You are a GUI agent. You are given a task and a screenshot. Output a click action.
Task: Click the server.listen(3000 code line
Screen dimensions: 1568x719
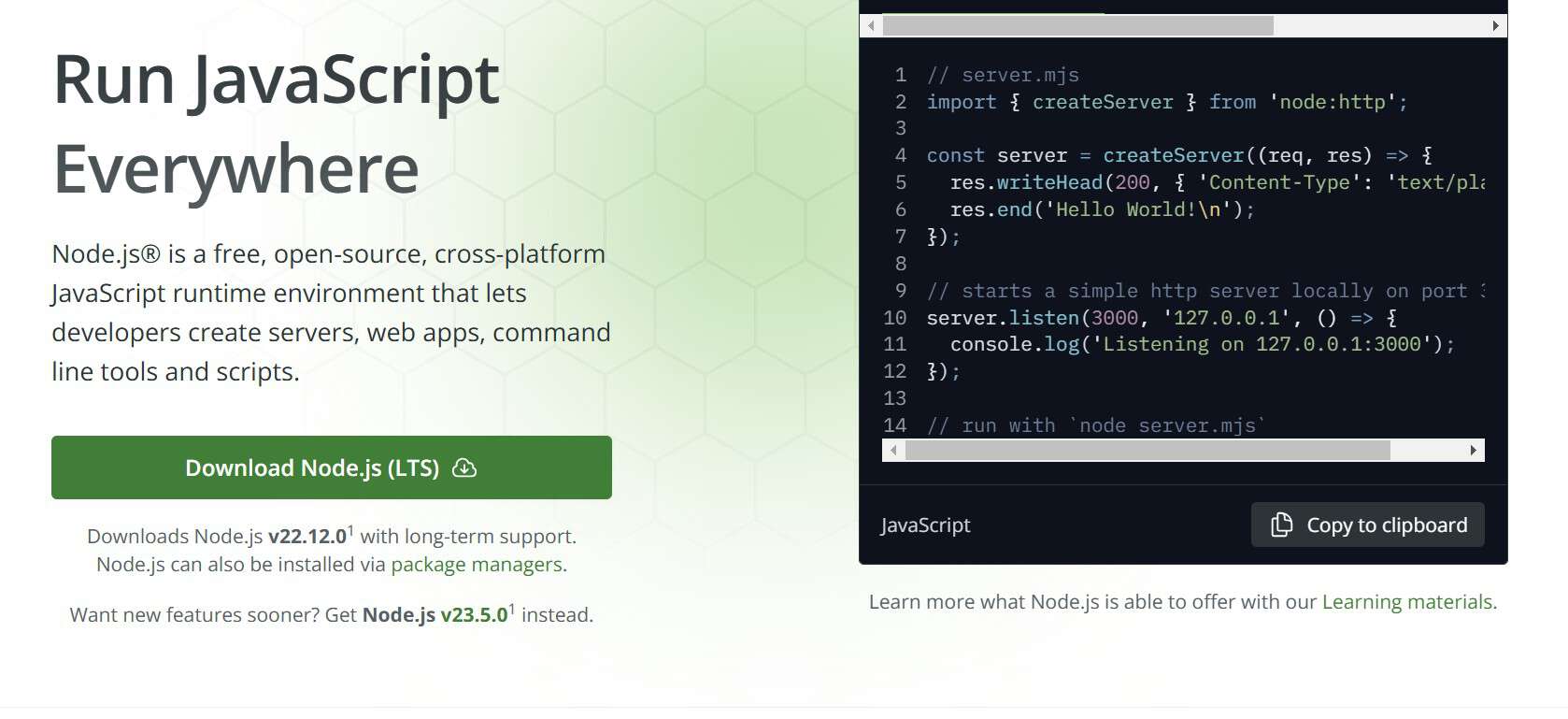tap(1162, 318)
